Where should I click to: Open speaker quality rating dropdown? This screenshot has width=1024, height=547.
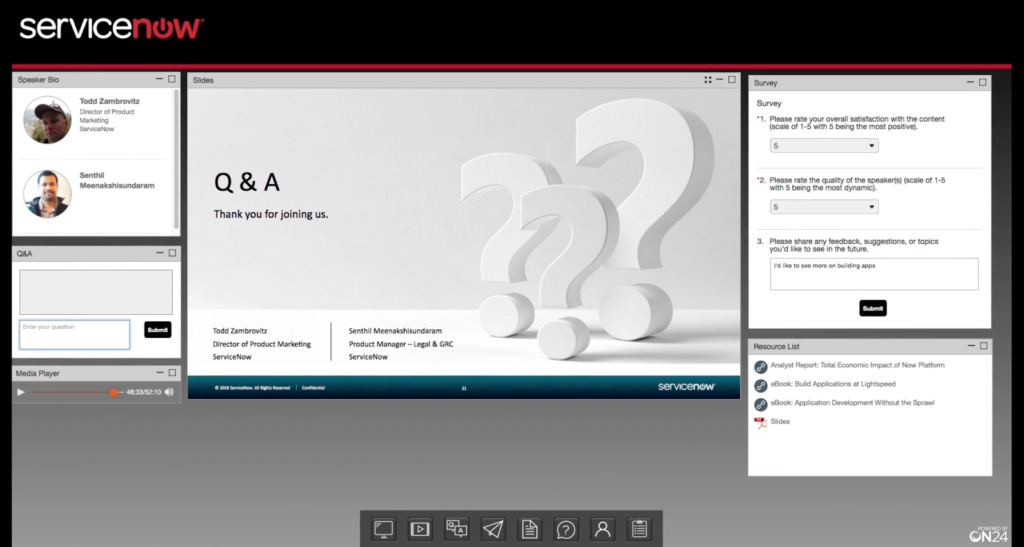(824, 207)
